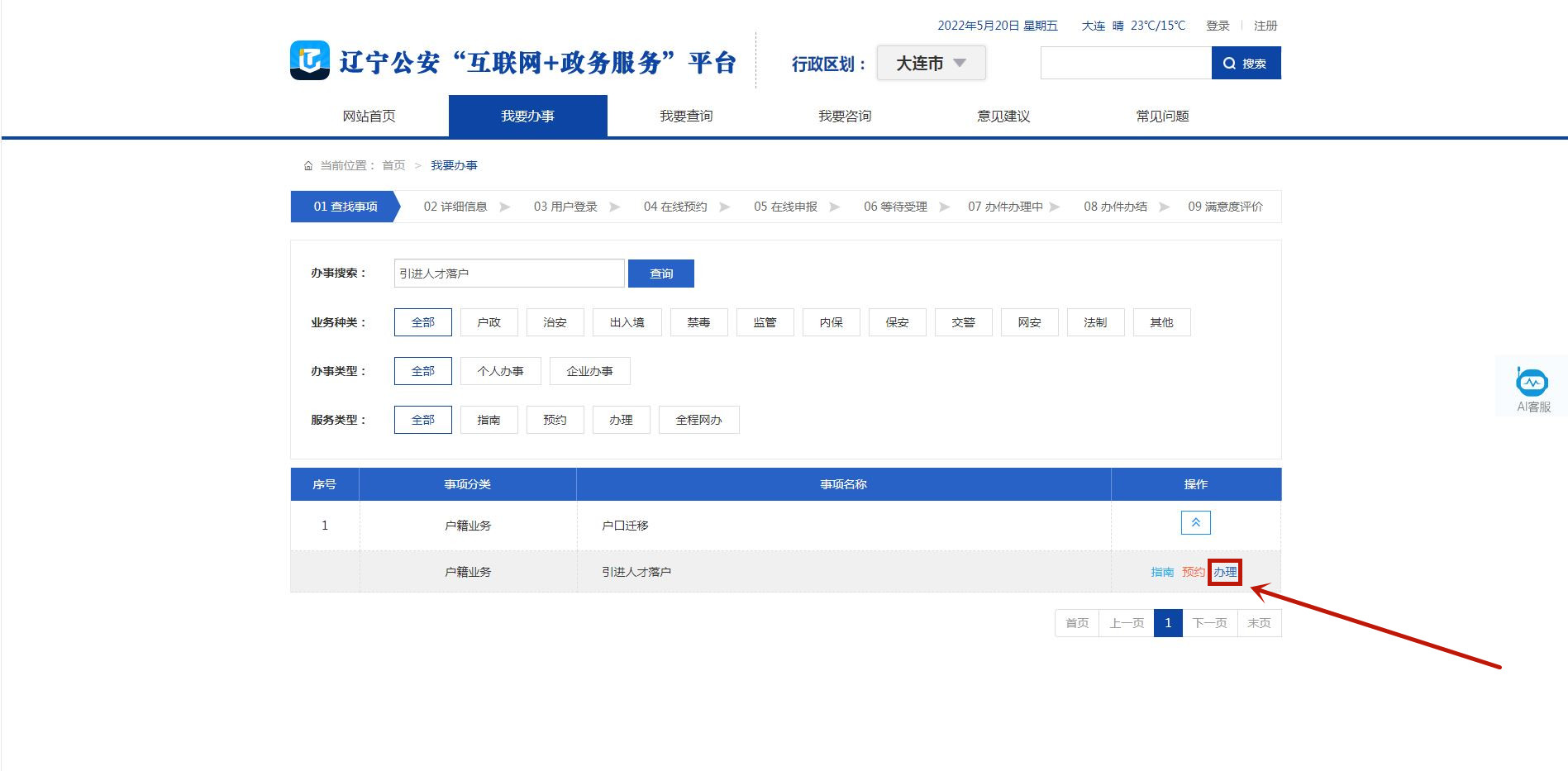Viewport: 1568px width, 771px height.
Task: Click the 搜索 button with magnifier icon
Action: [1246, 64]
